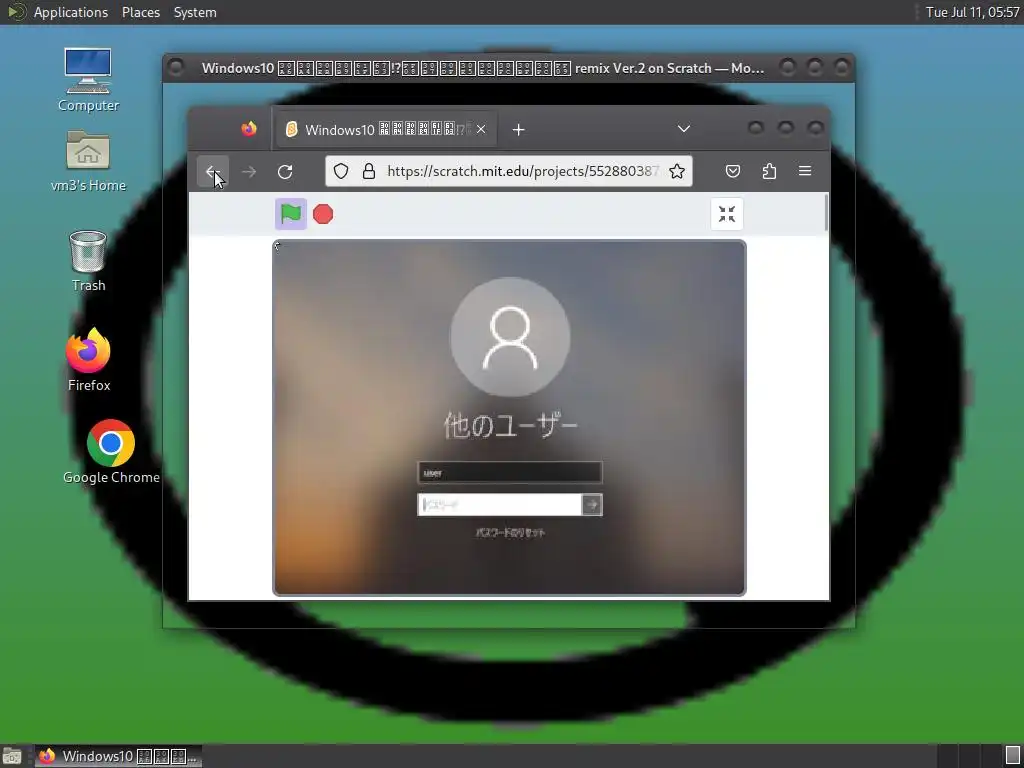1024x768 pixels.
Task: Reload the page with the refresh icon
Action: click(x=285, y=172)
